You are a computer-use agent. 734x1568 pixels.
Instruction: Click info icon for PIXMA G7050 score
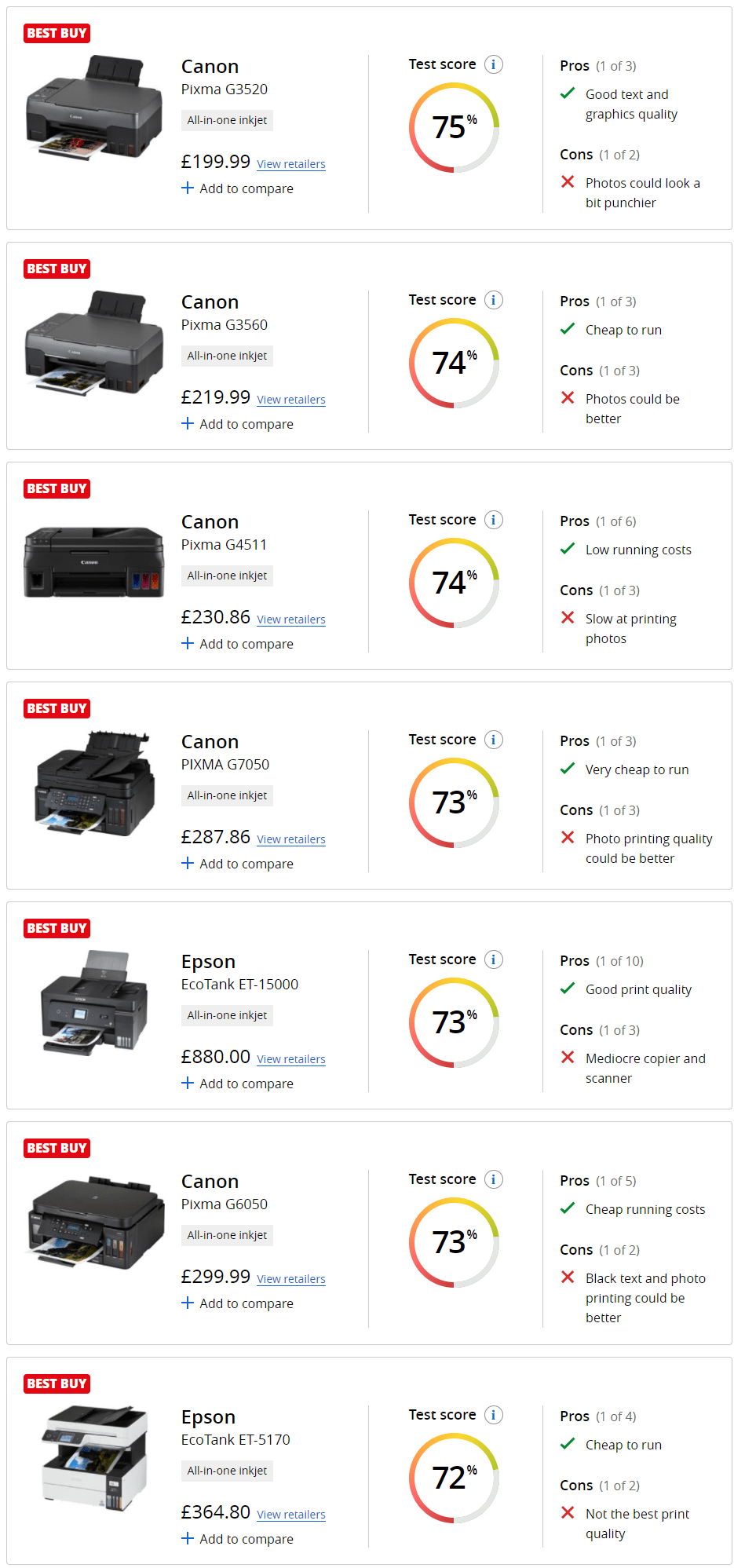493,740
